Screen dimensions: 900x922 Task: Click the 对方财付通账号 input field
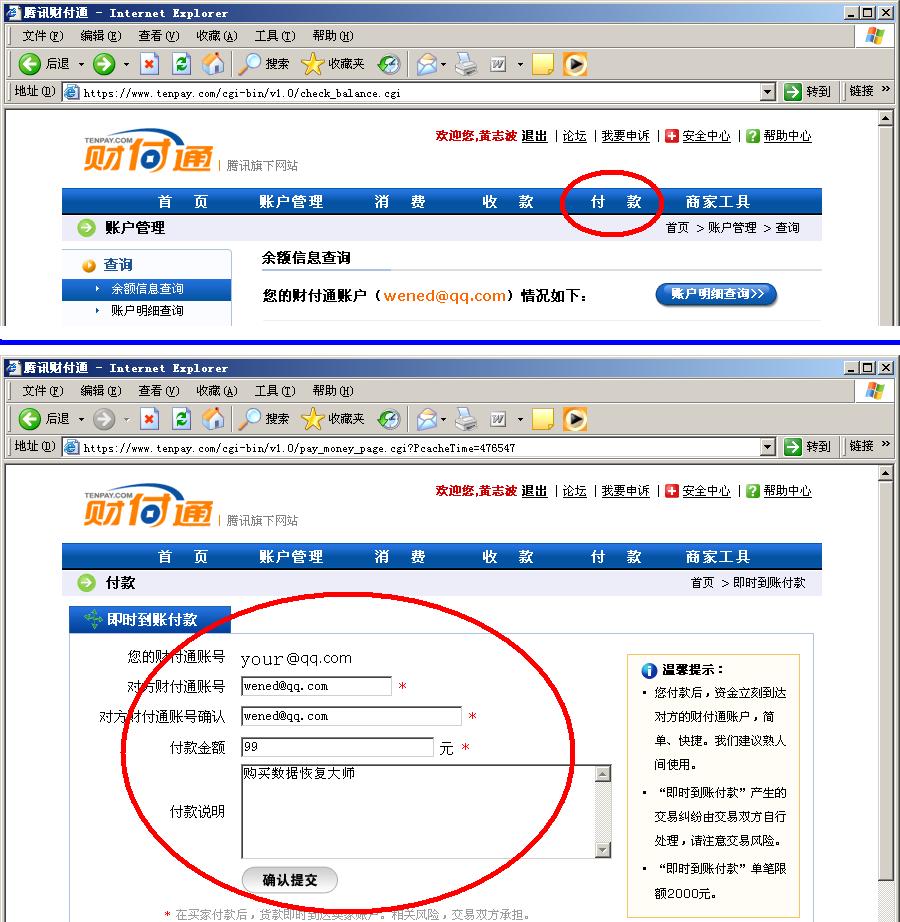pos(316,686)
